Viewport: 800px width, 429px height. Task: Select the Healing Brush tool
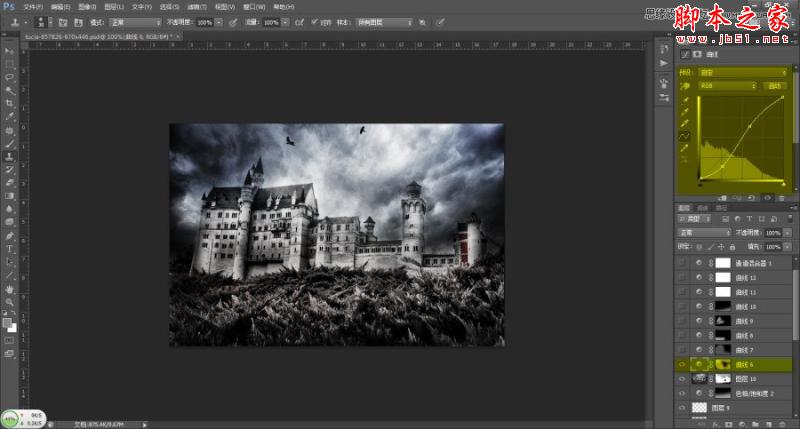tap(9, 130)
